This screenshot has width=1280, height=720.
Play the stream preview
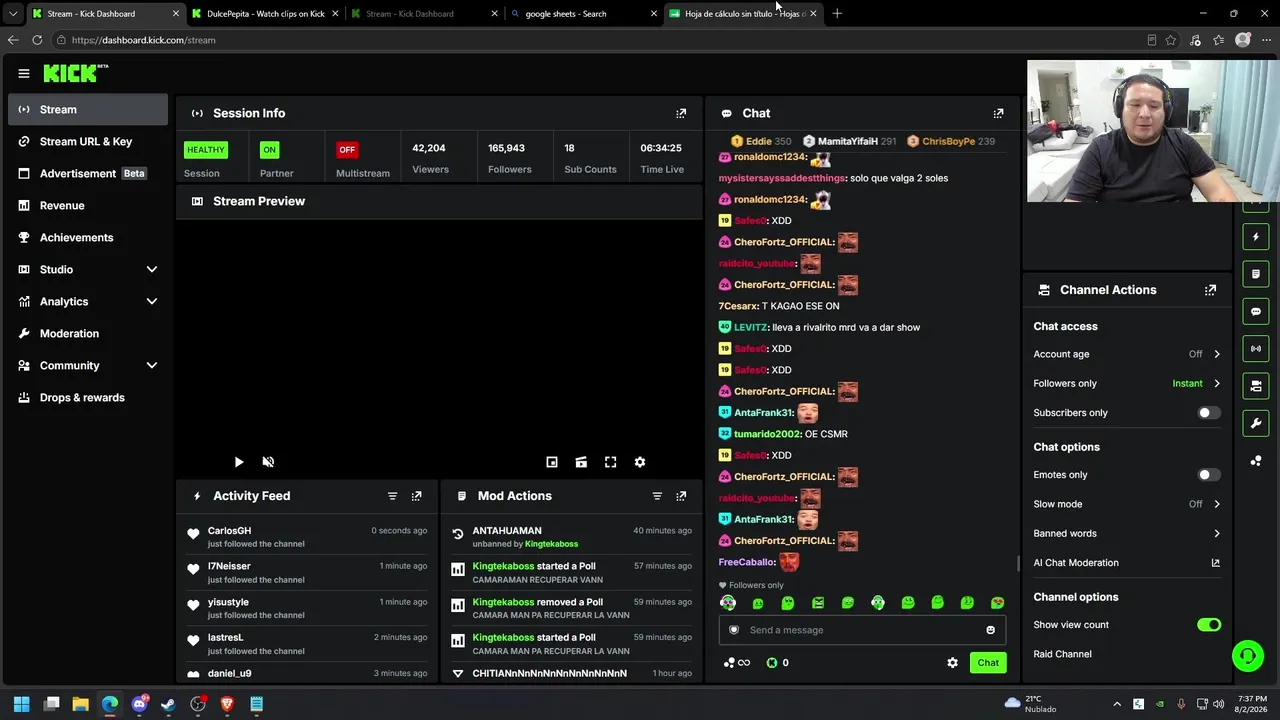[239, 462]
